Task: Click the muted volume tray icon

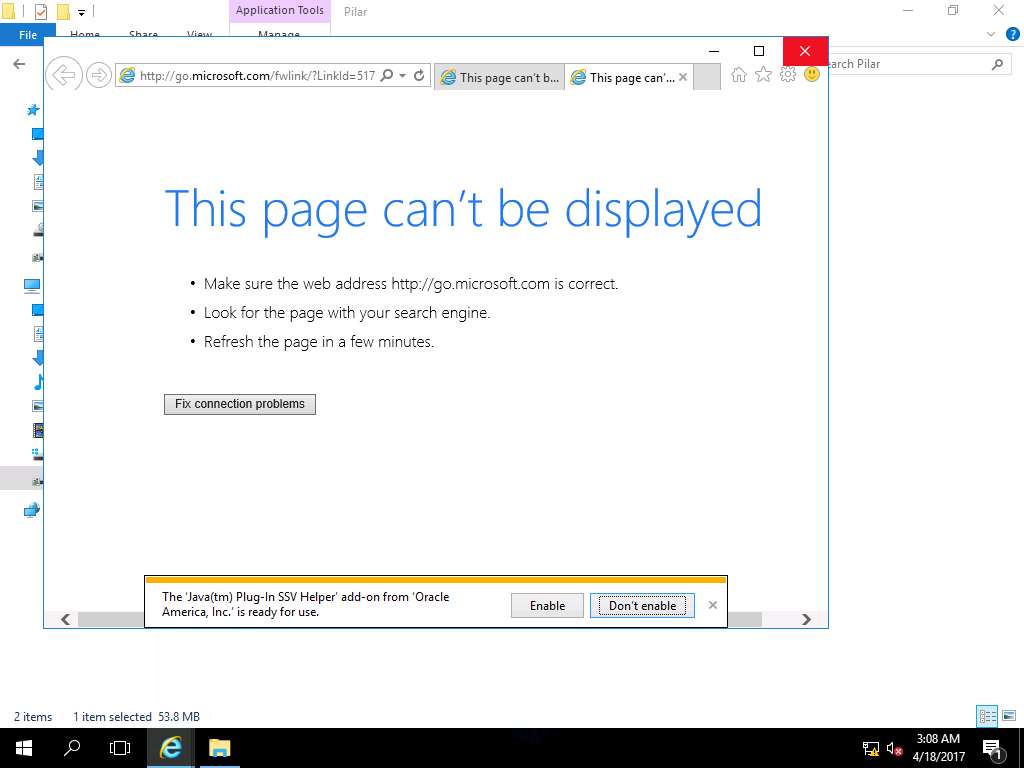Action: (894, 749)
